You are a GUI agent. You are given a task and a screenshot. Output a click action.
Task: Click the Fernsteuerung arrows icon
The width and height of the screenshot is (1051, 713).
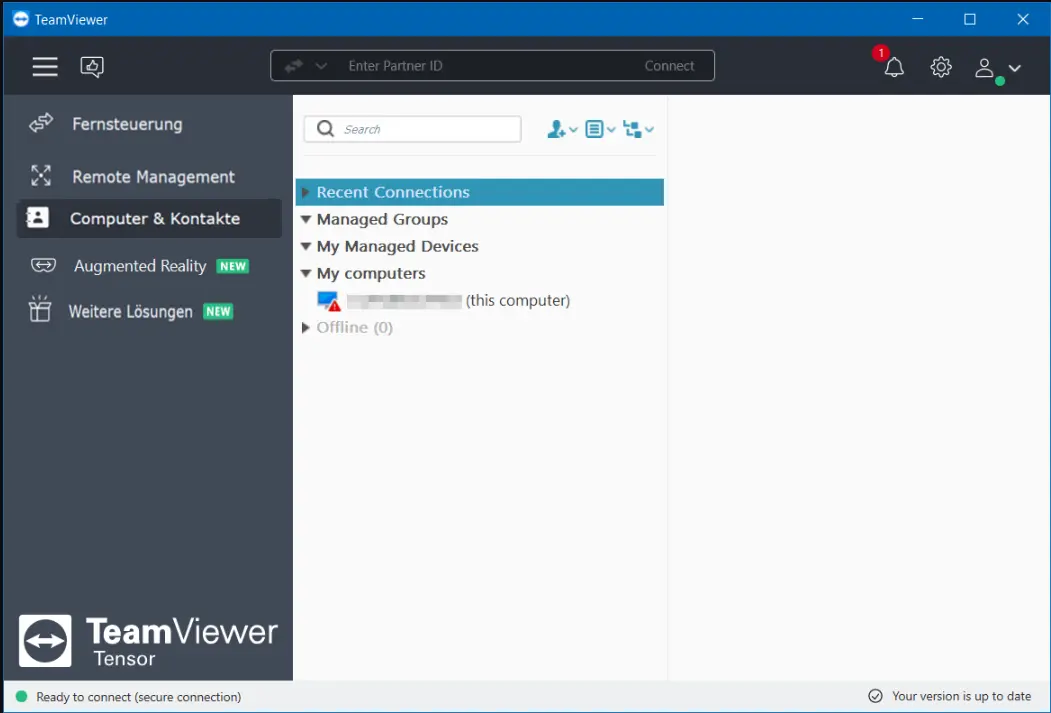41,123
